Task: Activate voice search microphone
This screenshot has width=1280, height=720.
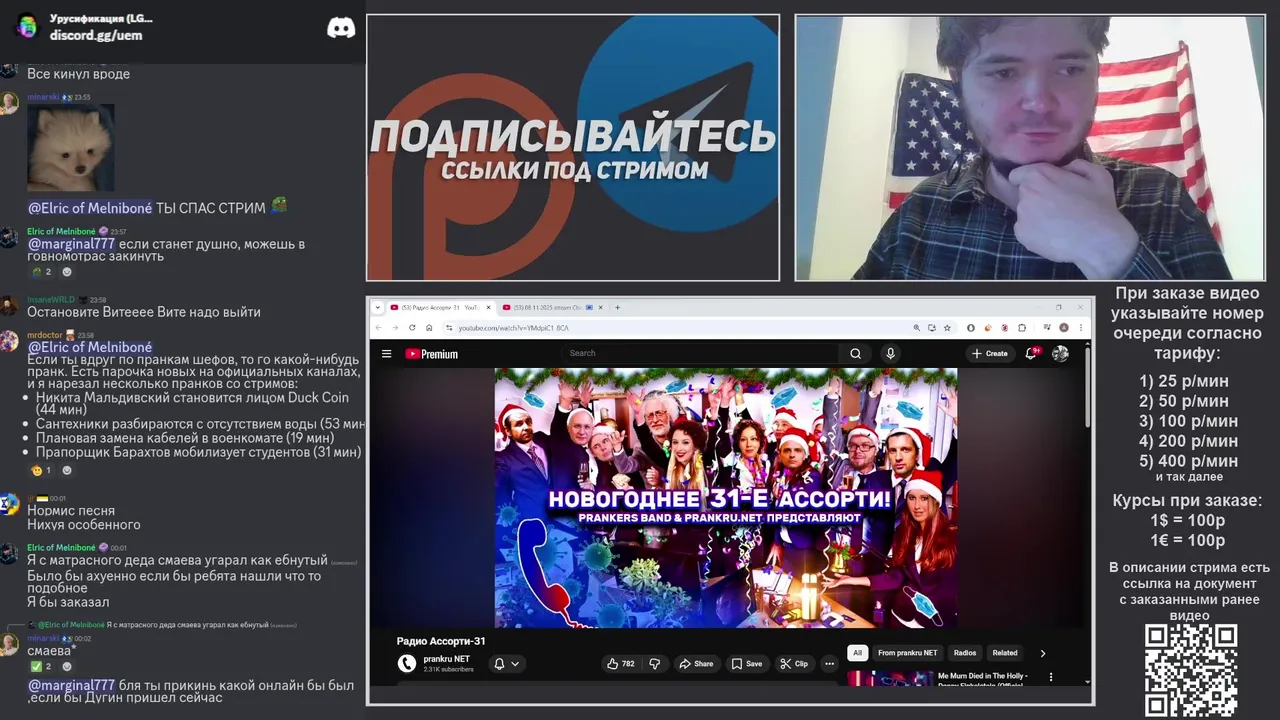Action: (x=890, y=353)
